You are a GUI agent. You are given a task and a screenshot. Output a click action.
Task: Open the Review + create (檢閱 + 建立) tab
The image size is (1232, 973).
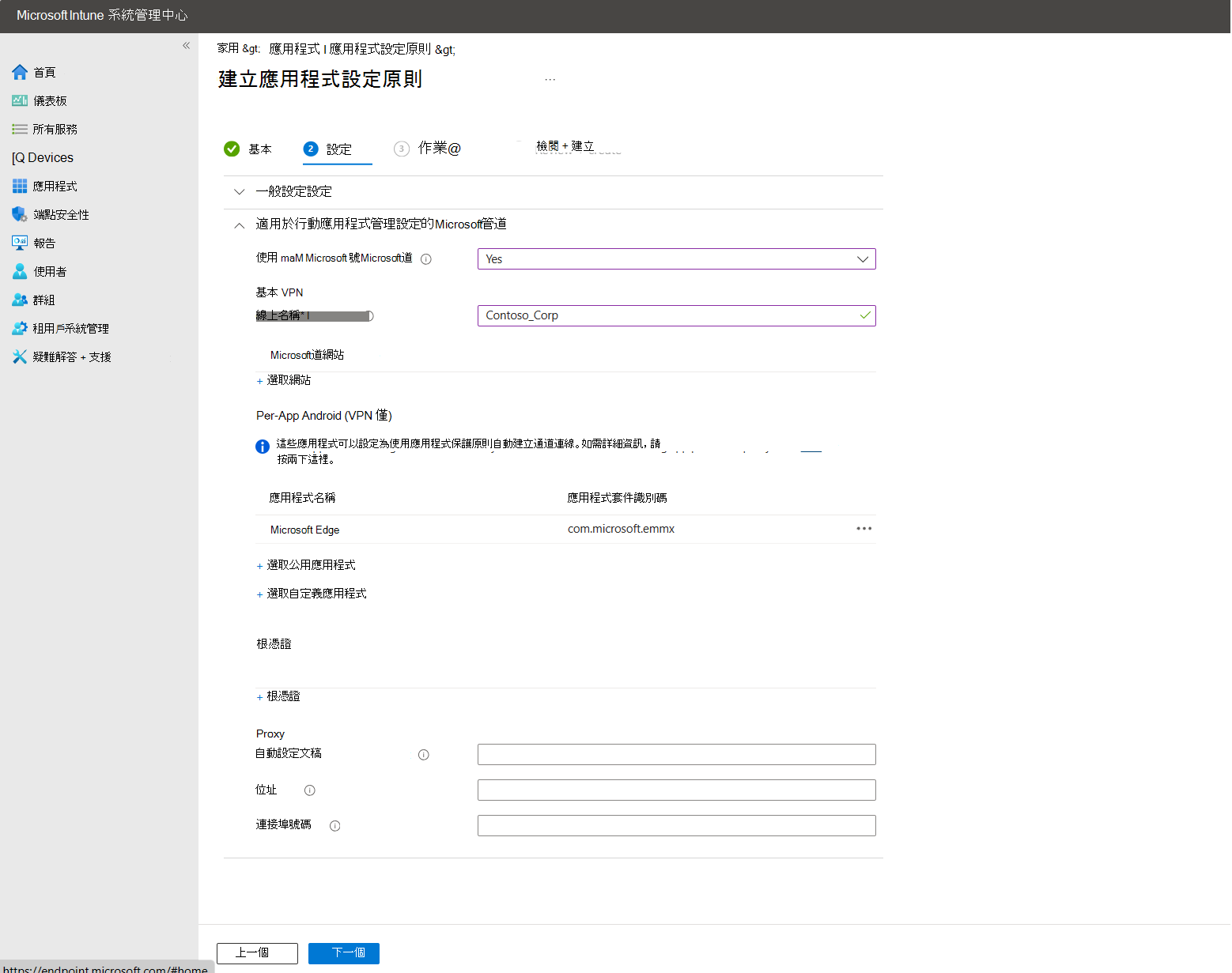pyautogui.click(x=565, y=146)
